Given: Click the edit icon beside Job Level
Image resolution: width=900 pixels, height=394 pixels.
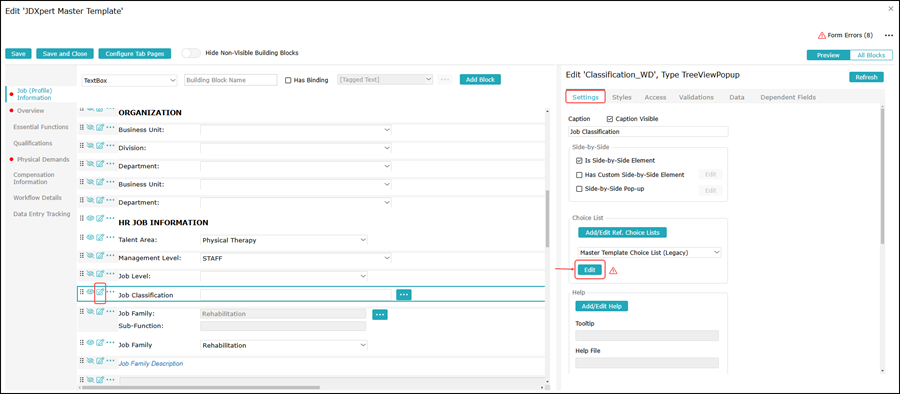Looking at the screenshot, I should [100, 274].
